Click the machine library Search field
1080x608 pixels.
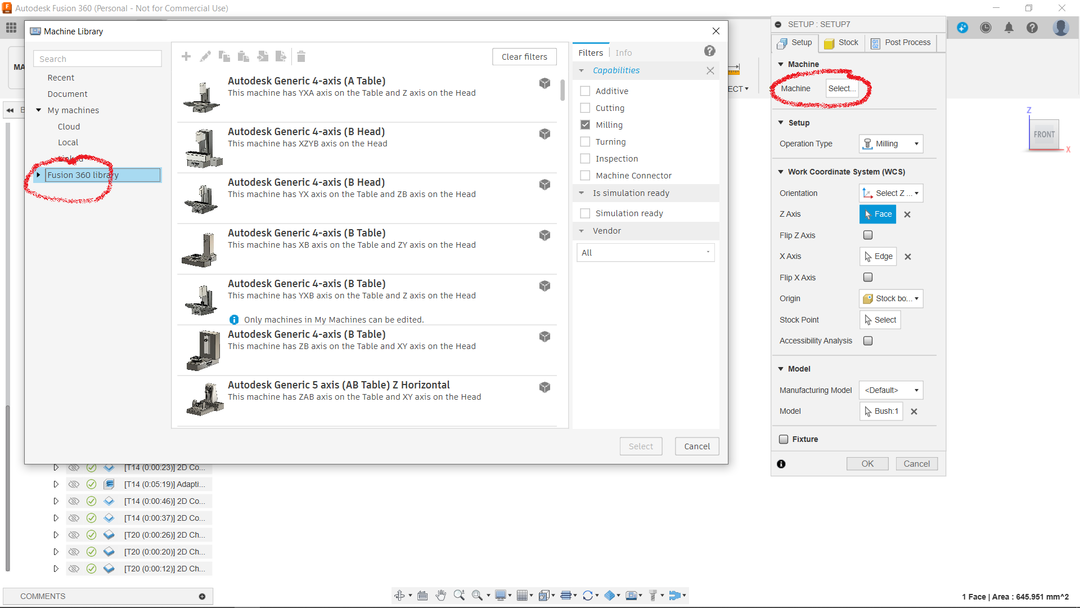pyautogui.click(x=97, y=59)
